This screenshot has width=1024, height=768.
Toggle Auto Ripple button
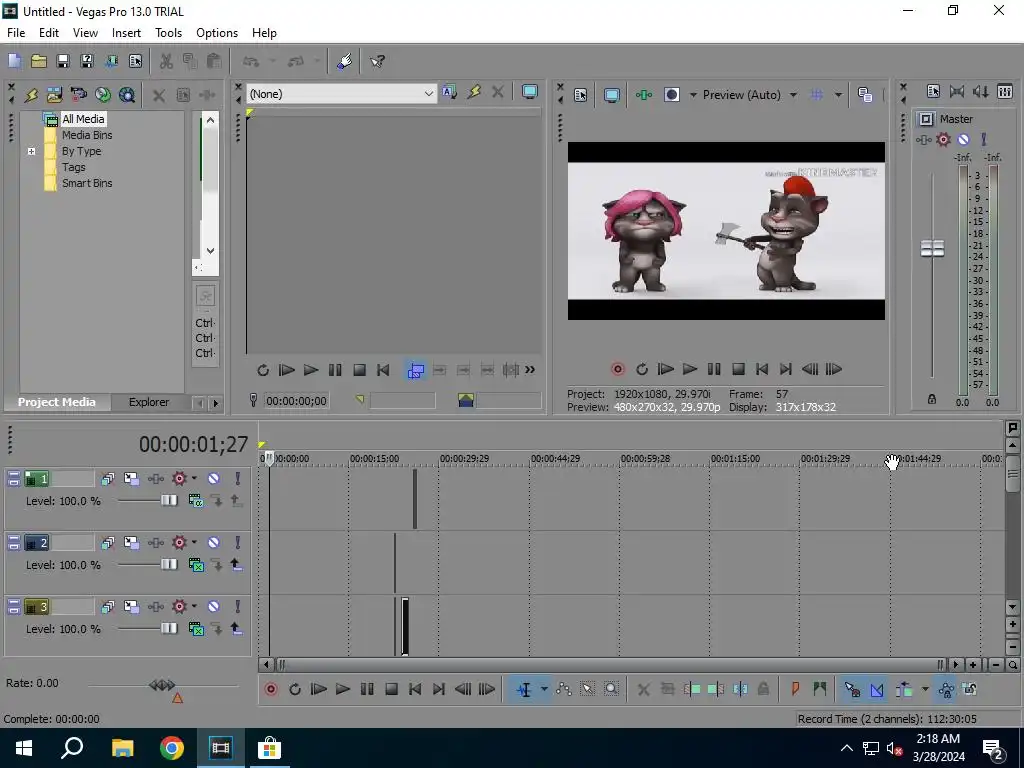click(904, 690)
